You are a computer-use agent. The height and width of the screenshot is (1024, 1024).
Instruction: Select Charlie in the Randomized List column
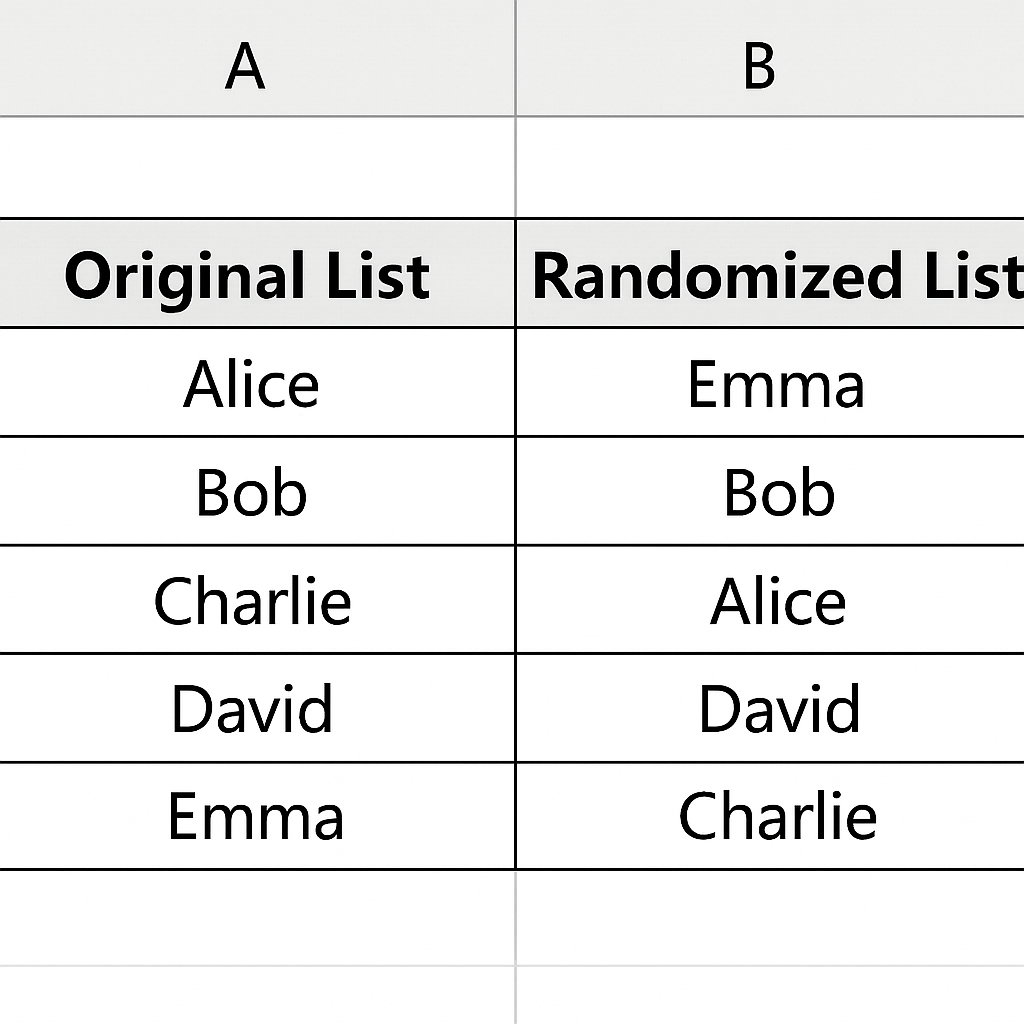(x=778, y=816)
